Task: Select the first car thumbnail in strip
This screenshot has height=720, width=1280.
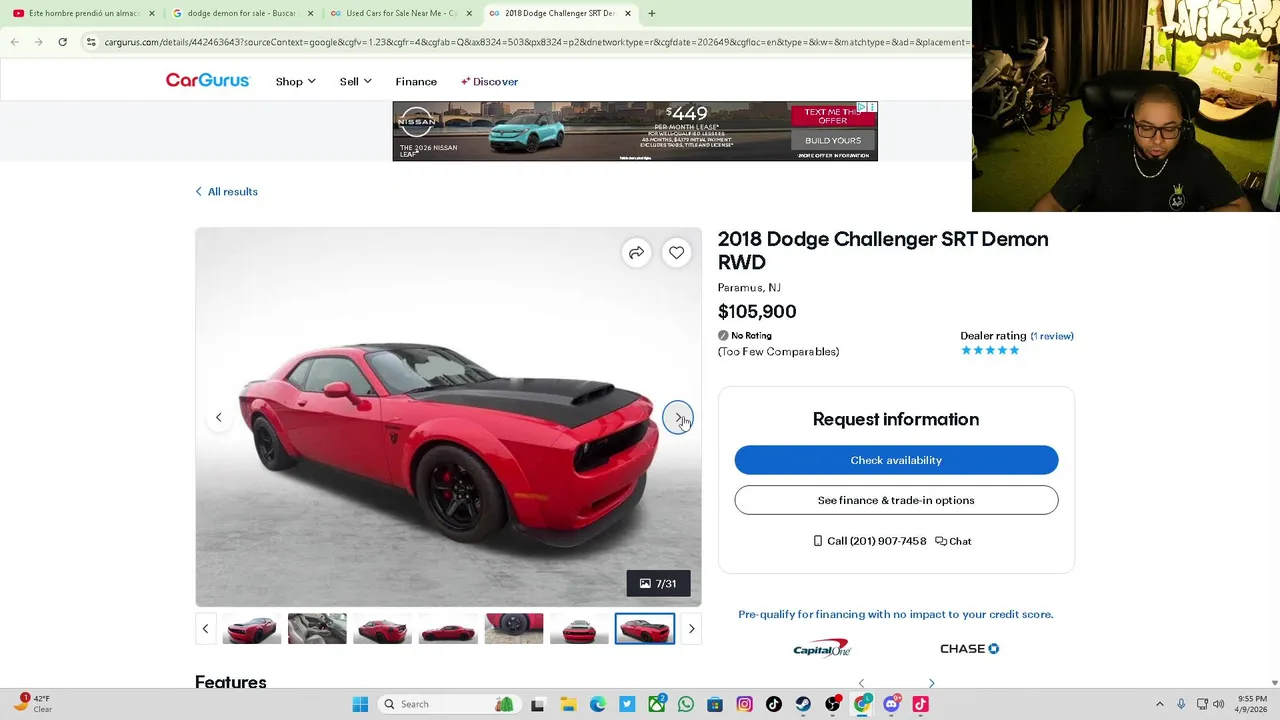Action: click(251, 628)
